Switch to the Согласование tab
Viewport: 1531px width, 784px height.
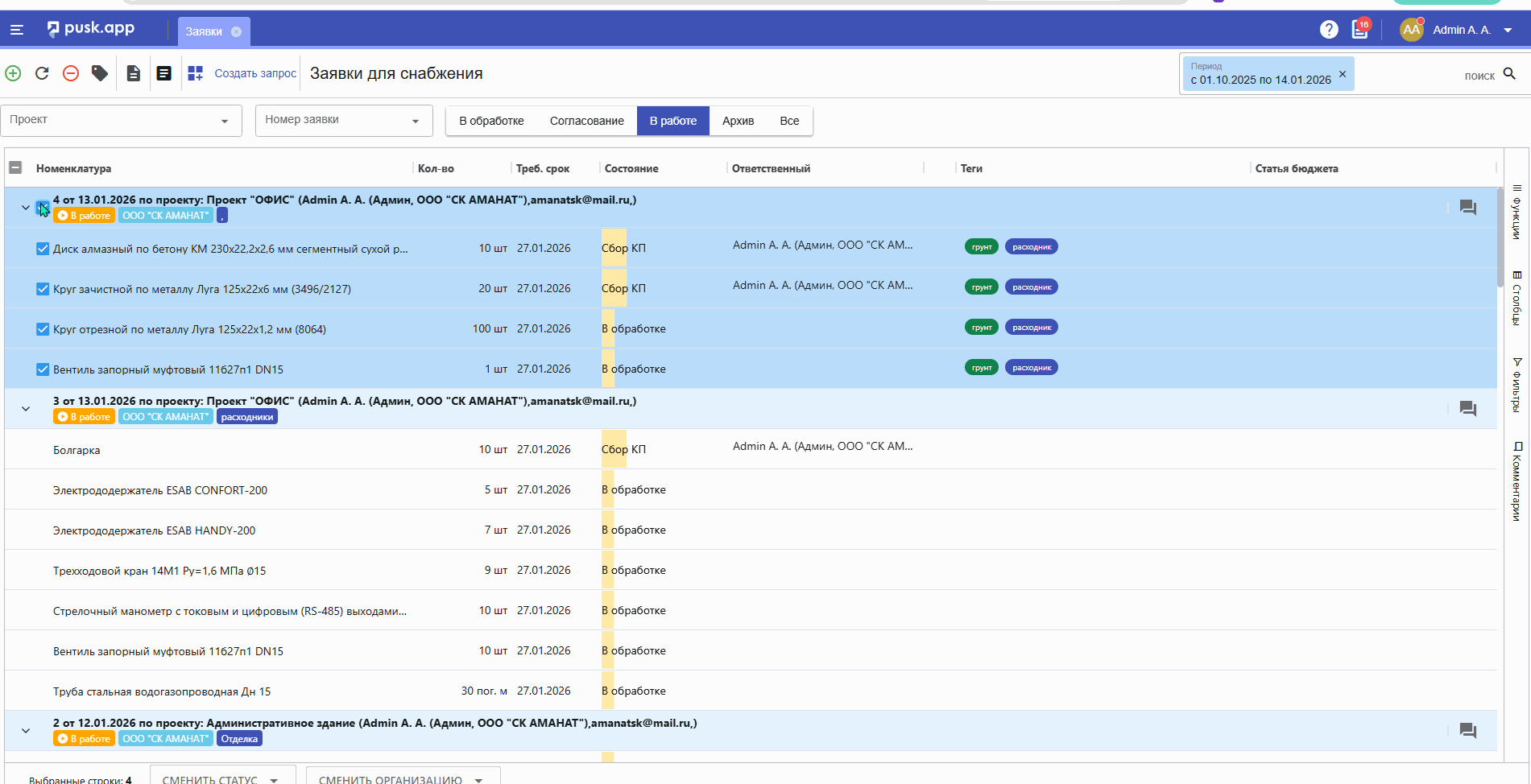[586, 121]
